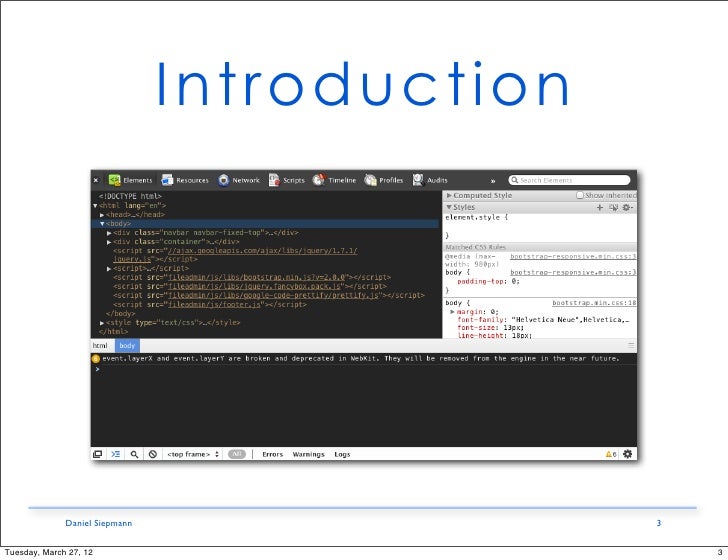Open the Scripts panel icon

point(274,180)
